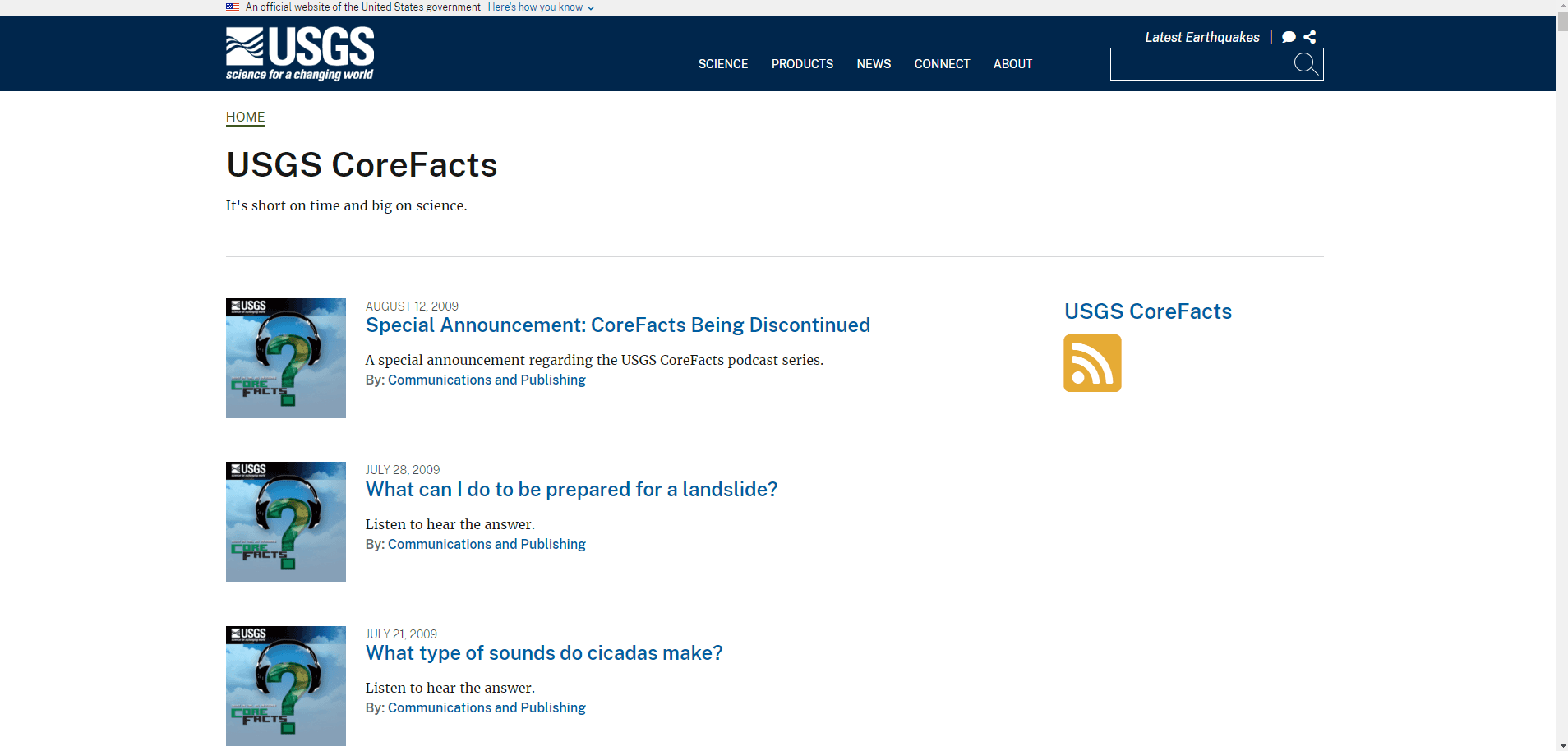Go to HOME breadcrumb
The width and height of the screenshot is (1568, 751).
tap(246, 117)
